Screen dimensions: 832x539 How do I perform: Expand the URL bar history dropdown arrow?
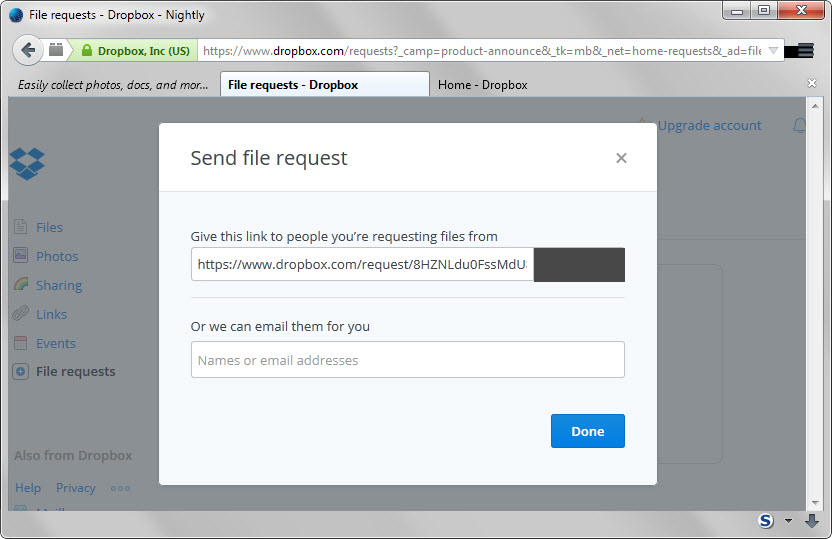click(773, 51)
